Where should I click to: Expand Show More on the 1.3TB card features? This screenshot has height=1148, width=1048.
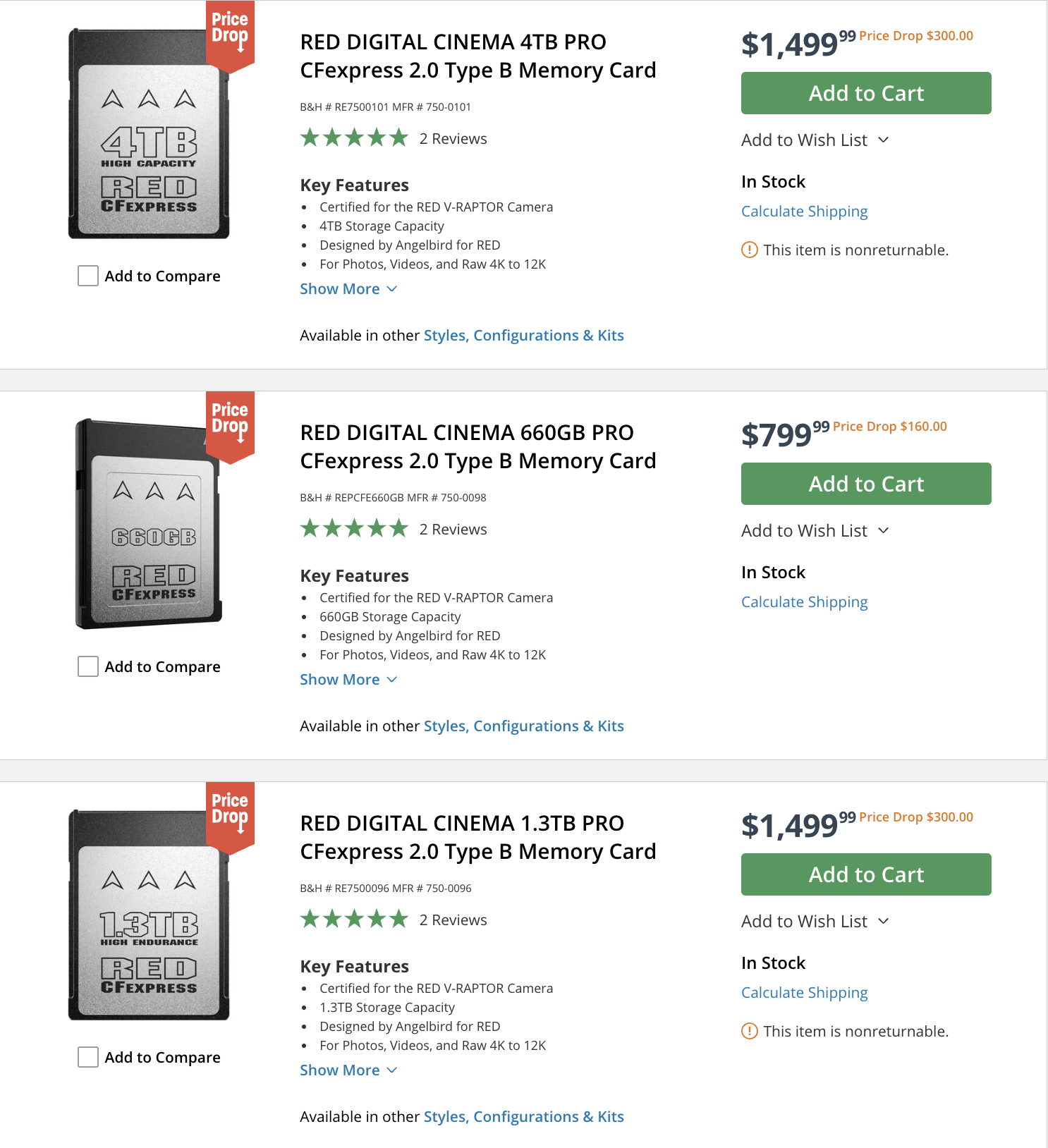[348, 1070]
